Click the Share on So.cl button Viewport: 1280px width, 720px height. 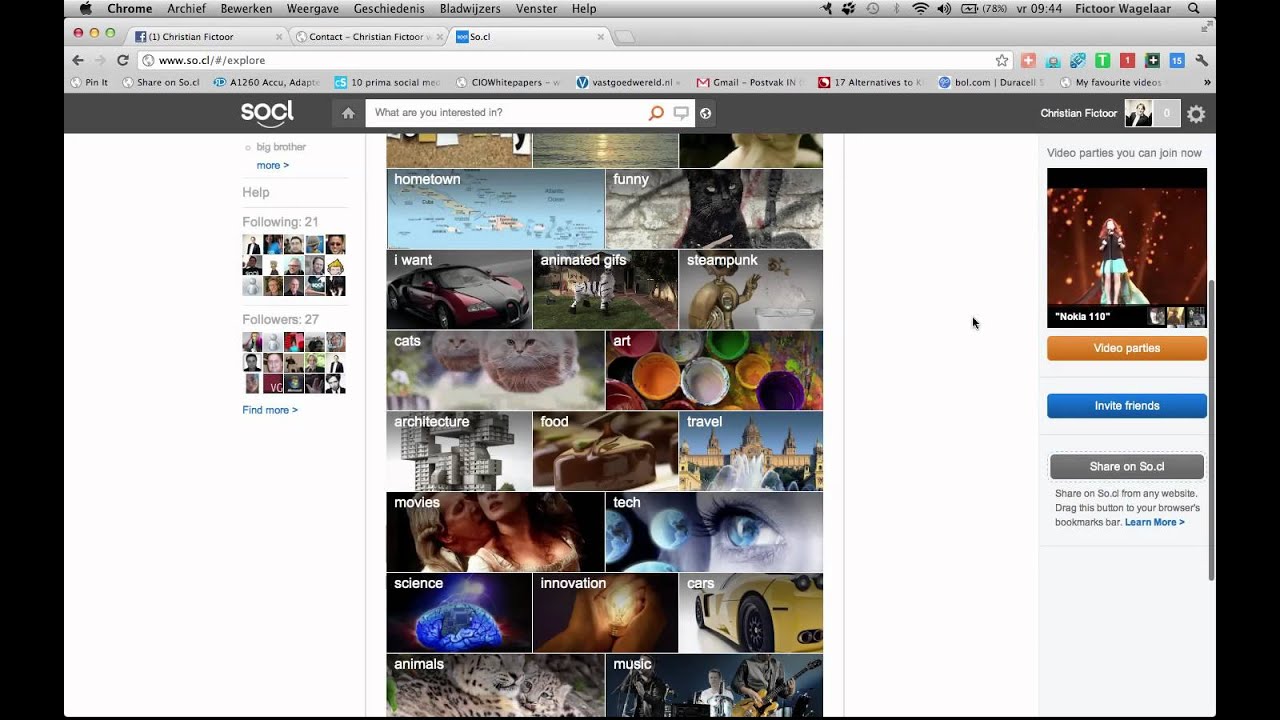point(1127,466)
